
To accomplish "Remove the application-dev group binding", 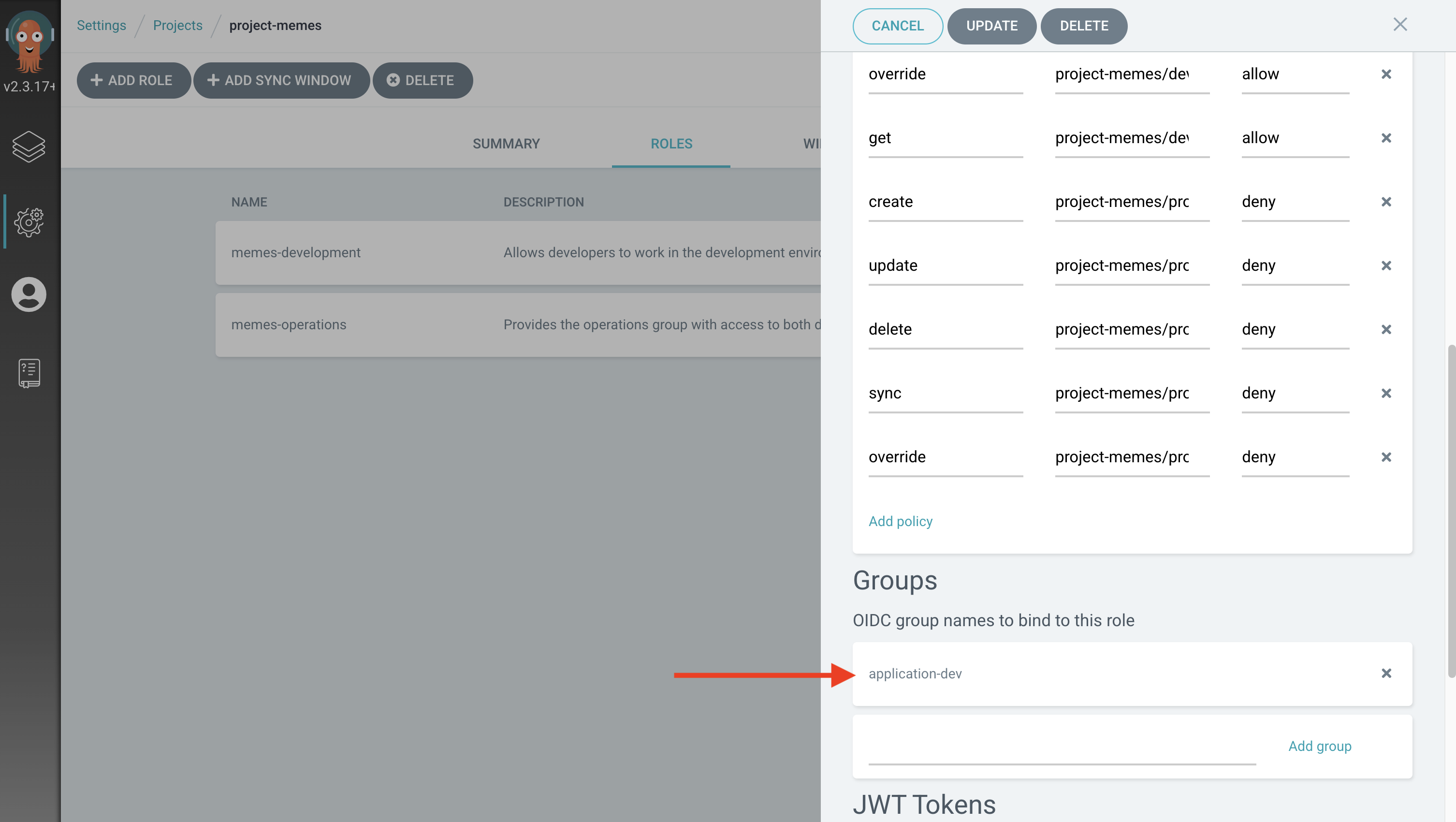I will 1387,673.
